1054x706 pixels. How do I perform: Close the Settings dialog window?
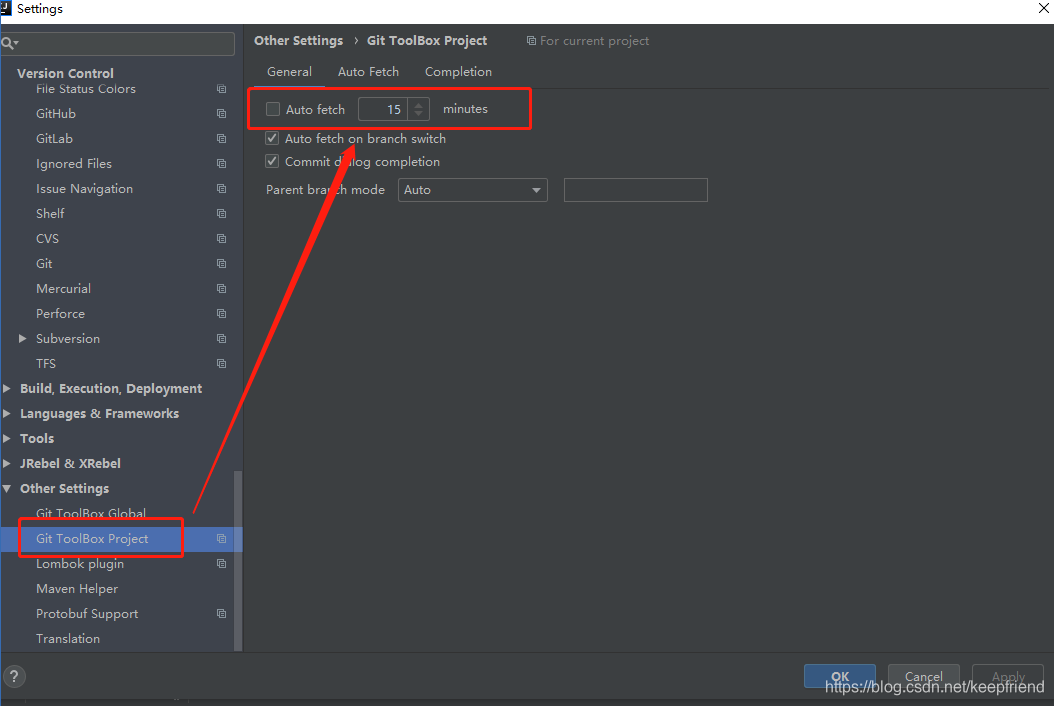[1044, 8]
